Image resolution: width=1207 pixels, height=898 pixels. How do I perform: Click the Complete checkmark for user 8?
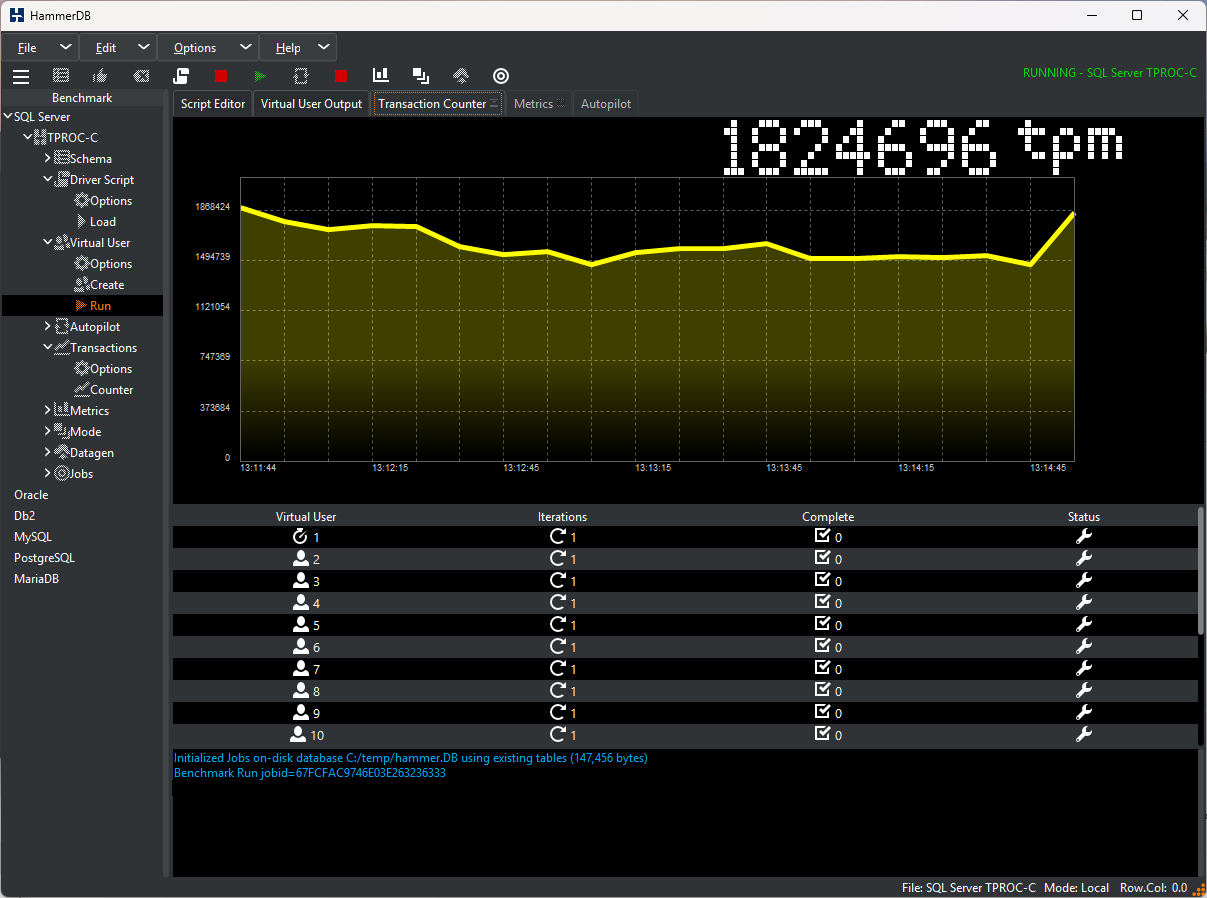823,690
